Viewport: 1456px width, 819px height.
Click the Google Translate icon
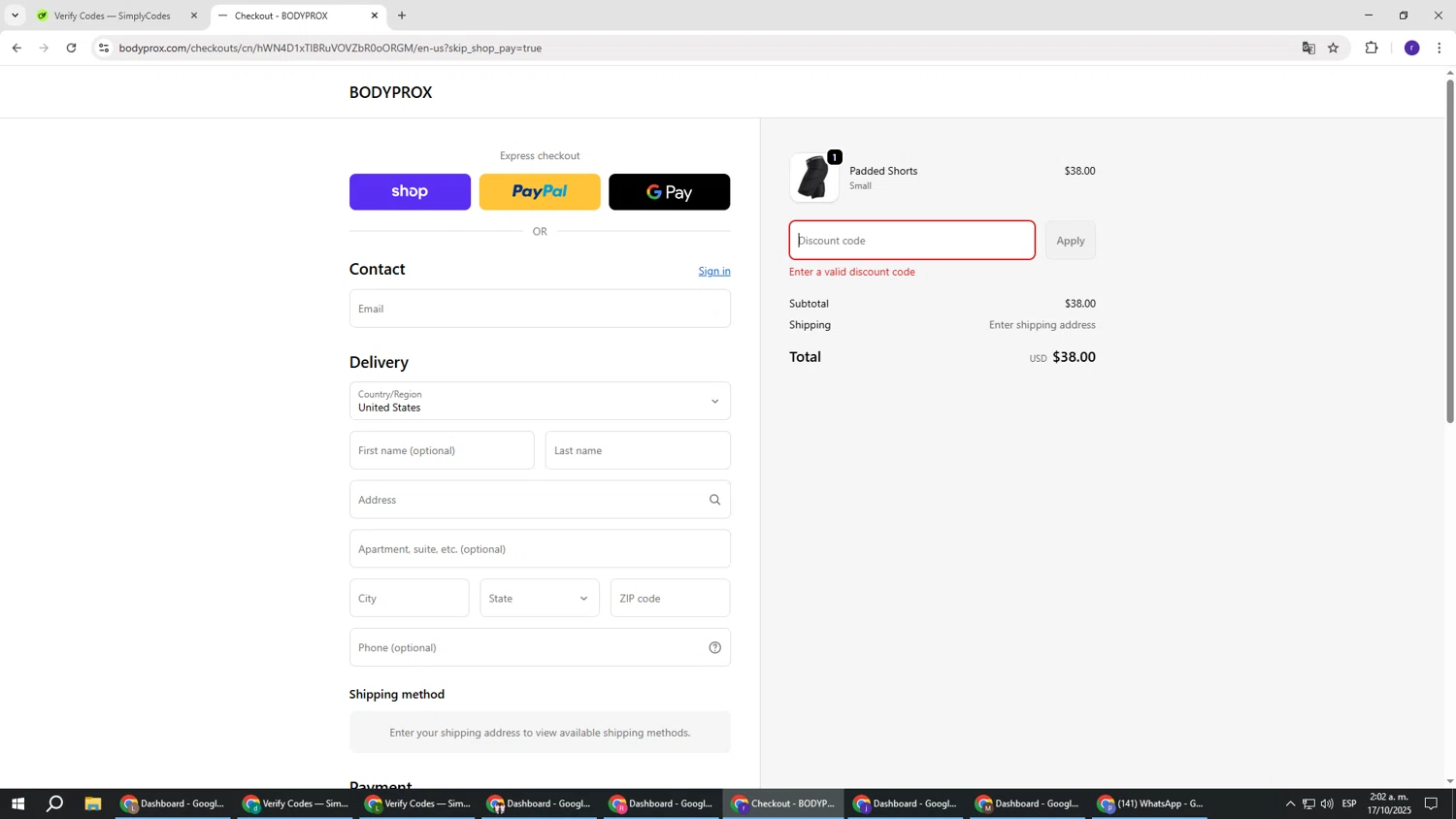(x=1308, y=48)
